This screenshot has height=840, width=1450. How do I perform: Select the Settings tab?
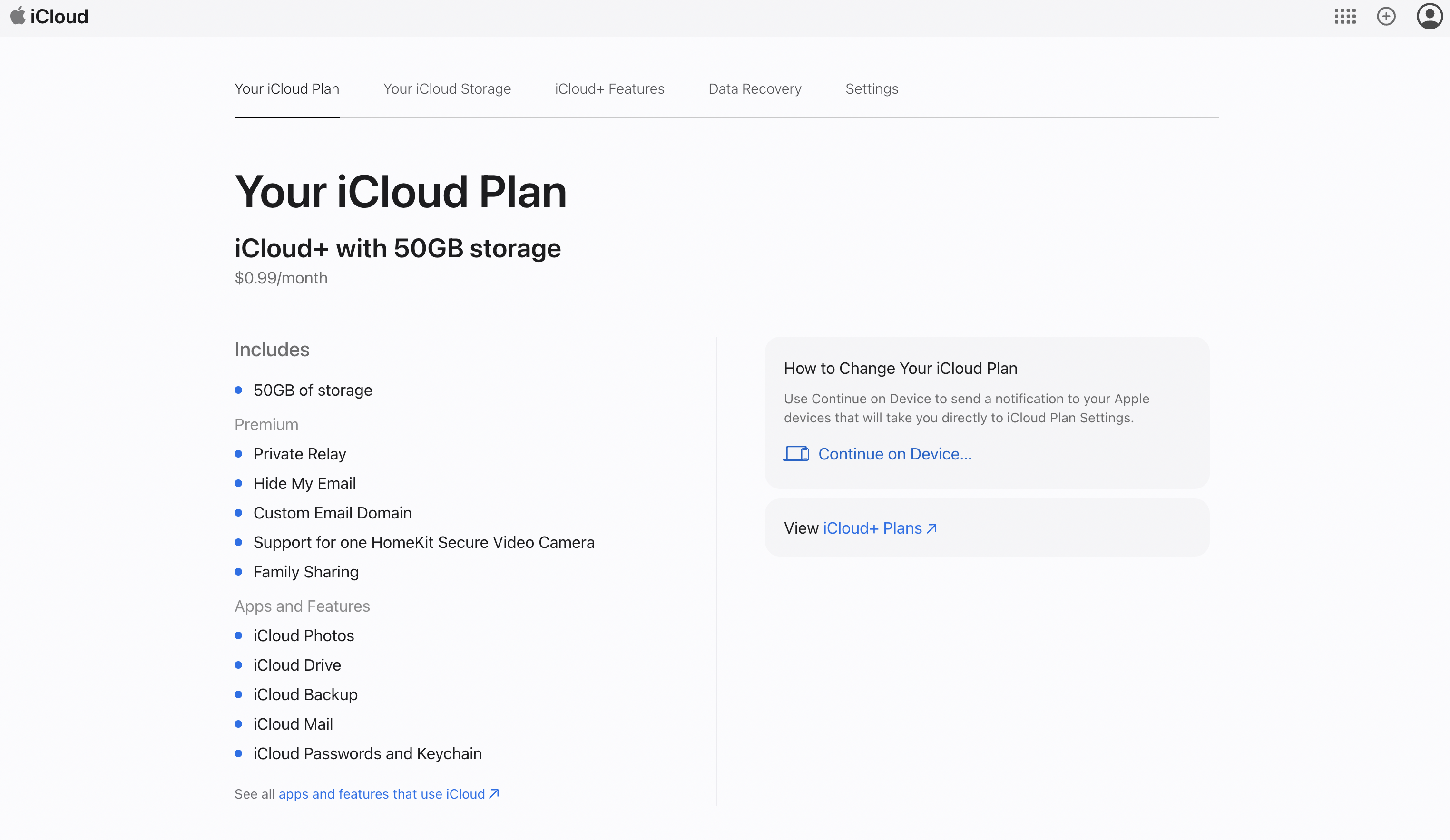pos(871,88)
